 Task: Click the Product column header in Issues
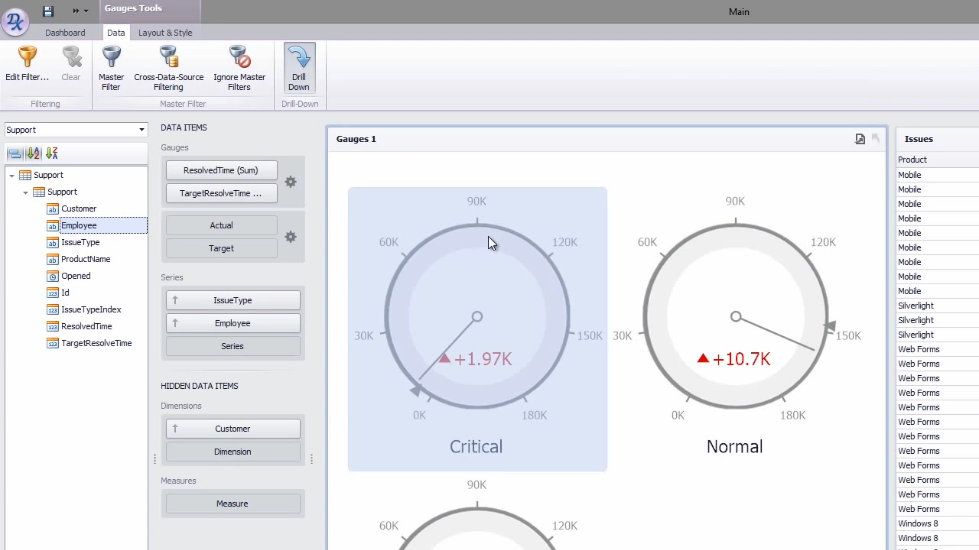pos(937,160)
